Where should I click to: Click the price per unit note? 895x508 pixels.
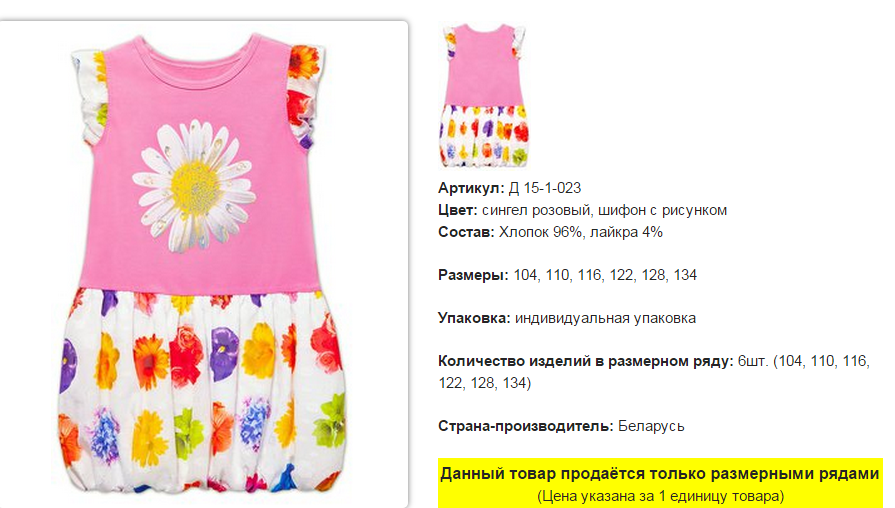[660, 496]
